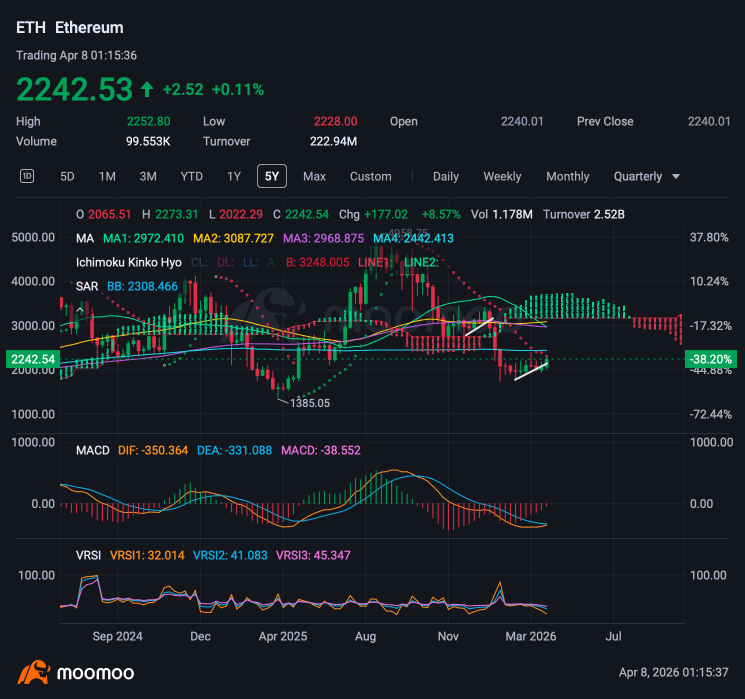Click the VRSI3: 45.347 value
745x699 pixels.
pos(313,555)
